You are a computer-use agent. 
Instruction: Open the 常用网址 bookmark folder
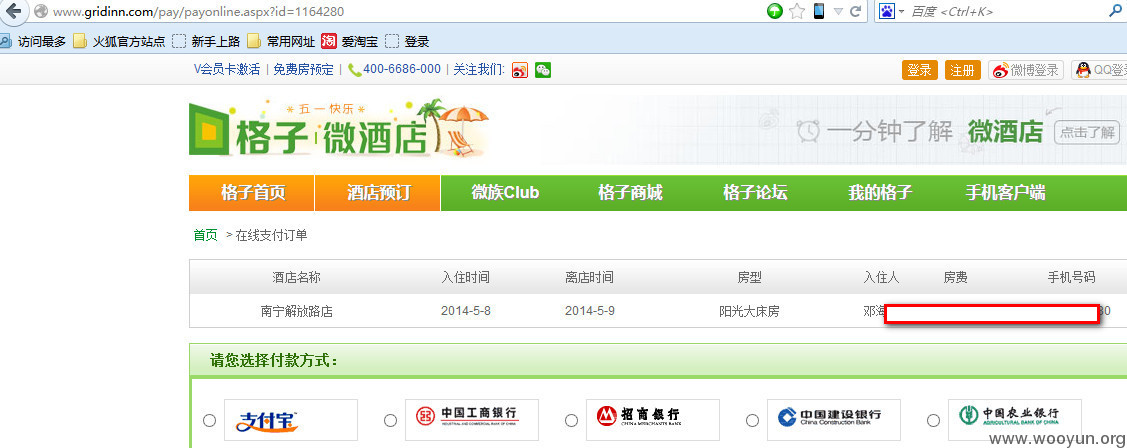(x=280, y=42)
